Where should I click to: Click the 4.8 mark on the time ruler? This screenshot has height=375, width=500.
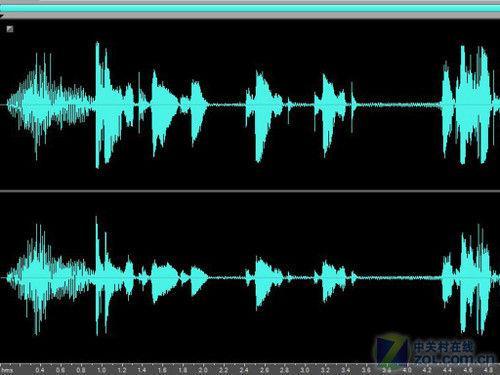pos(488,370)
